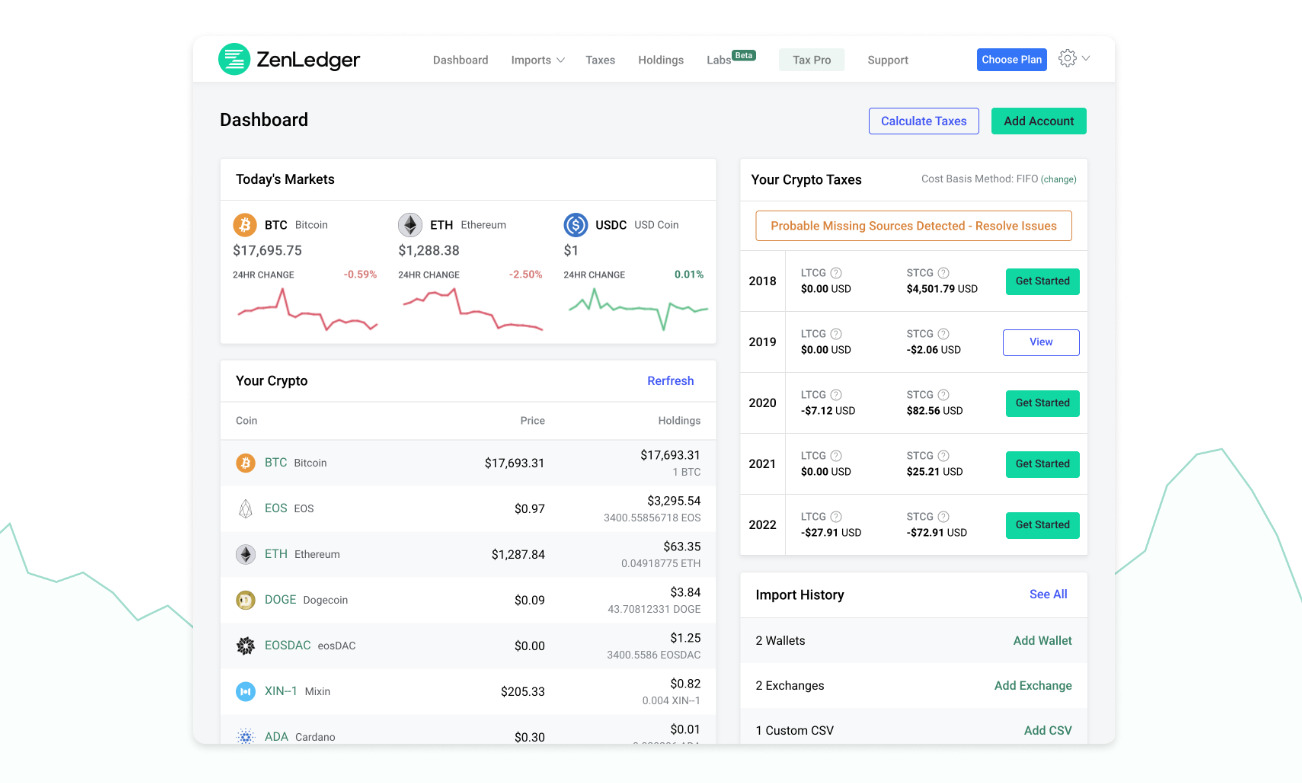Click the Mixin XIN icon in Your Crypto list
The image size is (1302, 783).
pos(245,691)
